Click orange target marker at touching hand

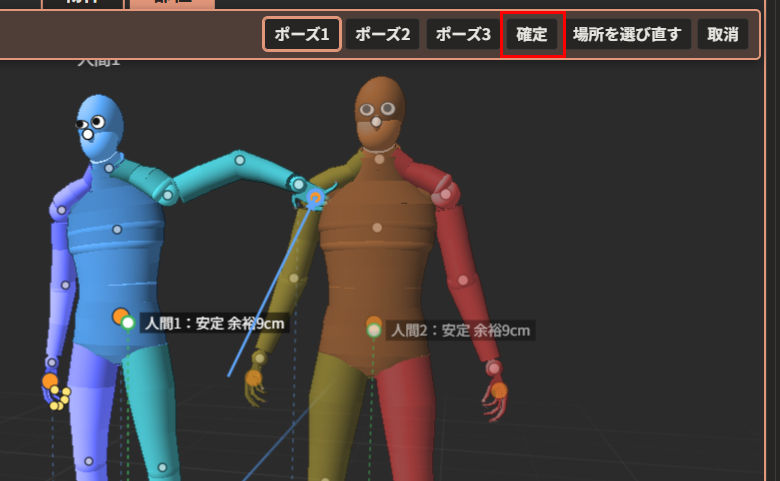[x=315, y=198]
